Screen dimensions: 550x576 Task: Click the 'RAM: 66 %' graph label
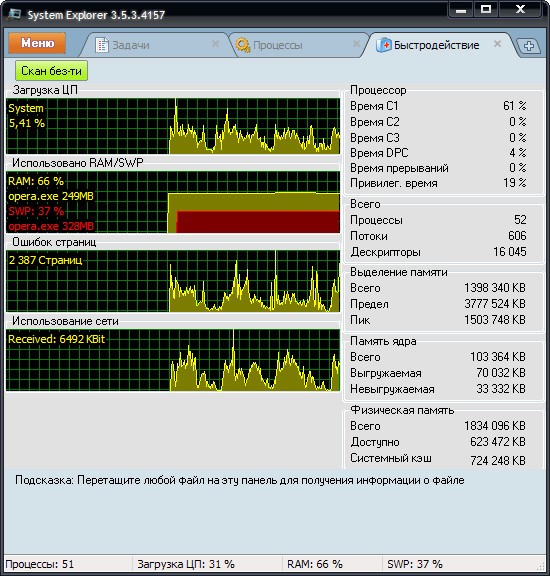click(x=36, y=181)
